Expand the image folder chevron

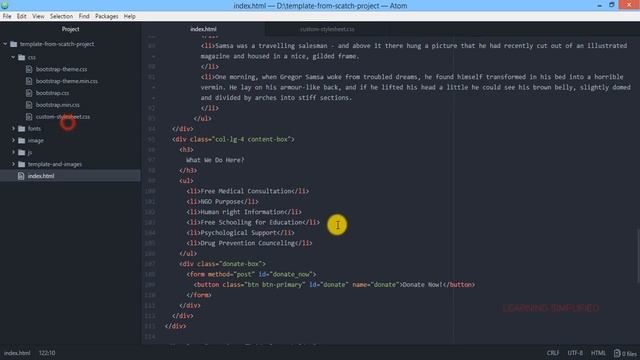pyautogui.click(x=13, y=140)
